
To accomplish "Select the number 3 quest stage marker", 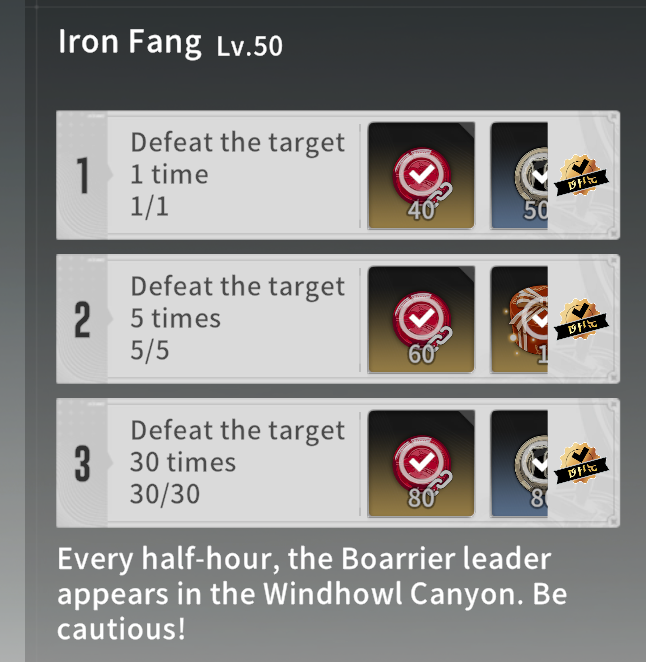I will [82, 464].
